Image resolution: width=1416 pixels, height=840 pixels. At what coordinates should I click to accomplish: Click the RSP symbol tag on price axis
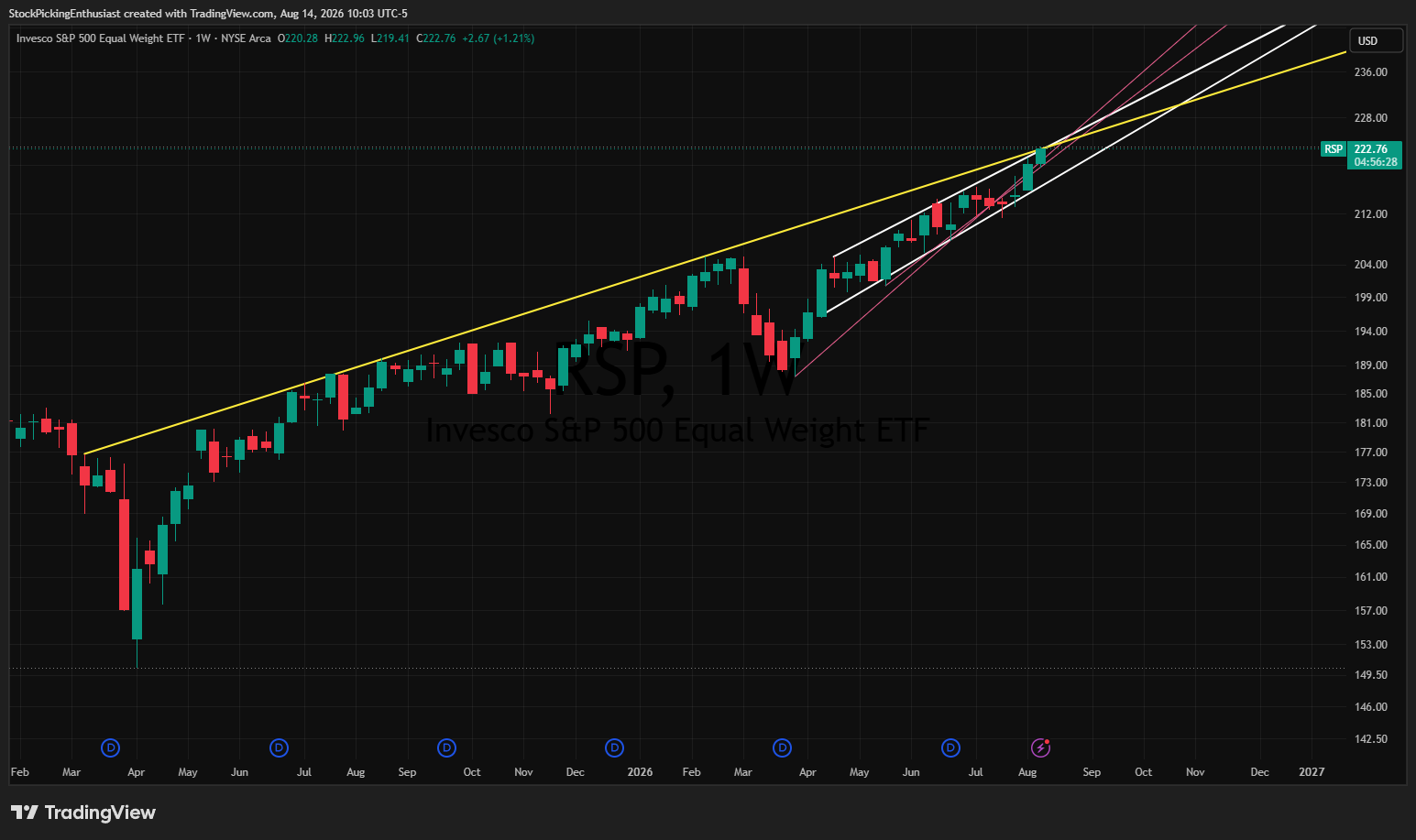1334,149
